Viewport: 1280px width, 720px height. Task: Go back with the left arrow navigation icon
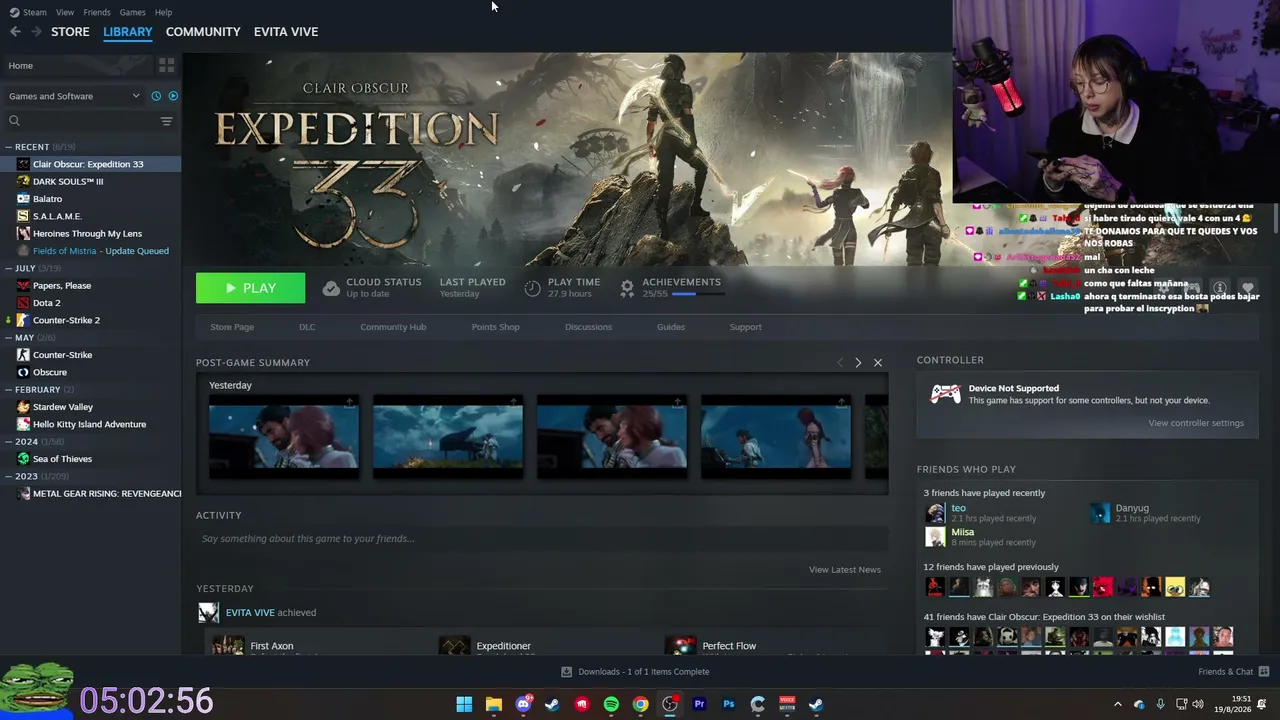tap(15, 32)
